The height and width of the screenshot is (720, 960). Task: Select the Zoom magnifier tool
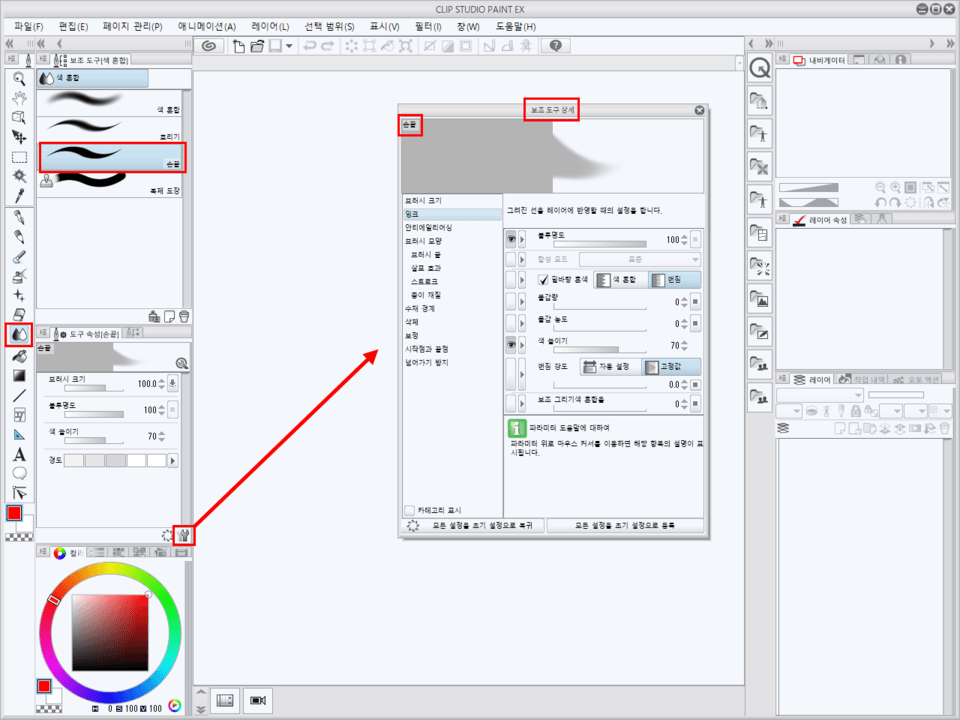click(18, 78)
